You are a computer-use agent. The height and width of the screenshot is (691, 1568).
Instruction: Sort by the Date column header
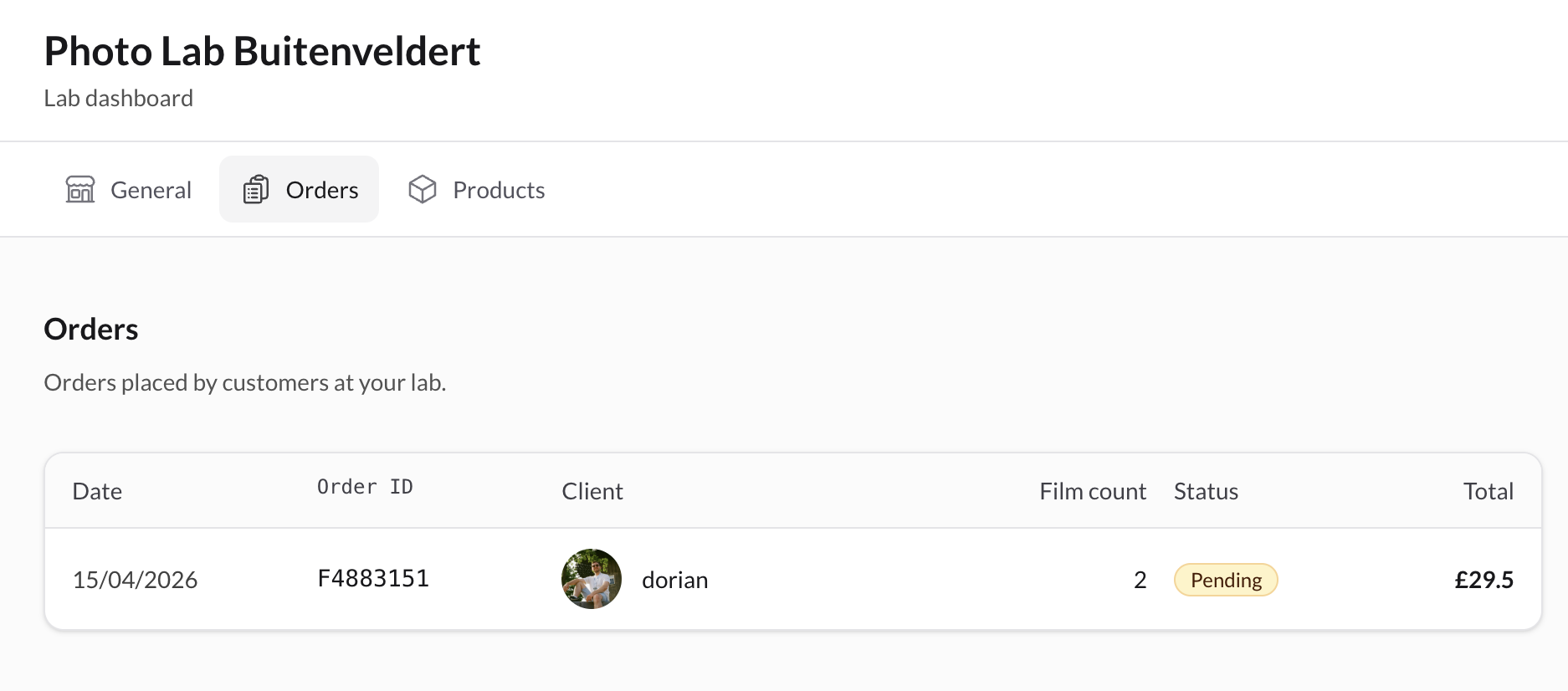click(97, 491)
